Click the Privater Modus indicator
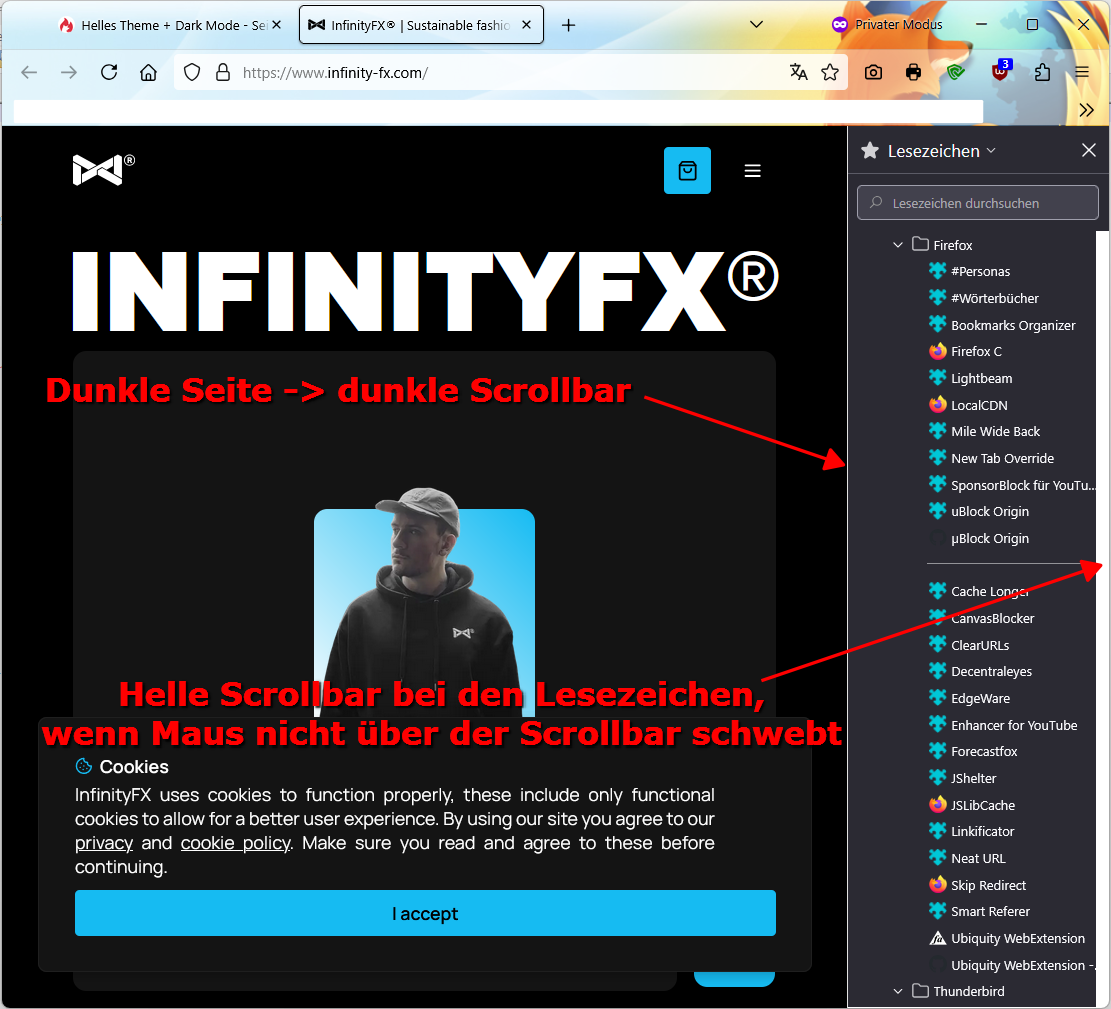1111x1009 pixels. (x=887, y=25)
